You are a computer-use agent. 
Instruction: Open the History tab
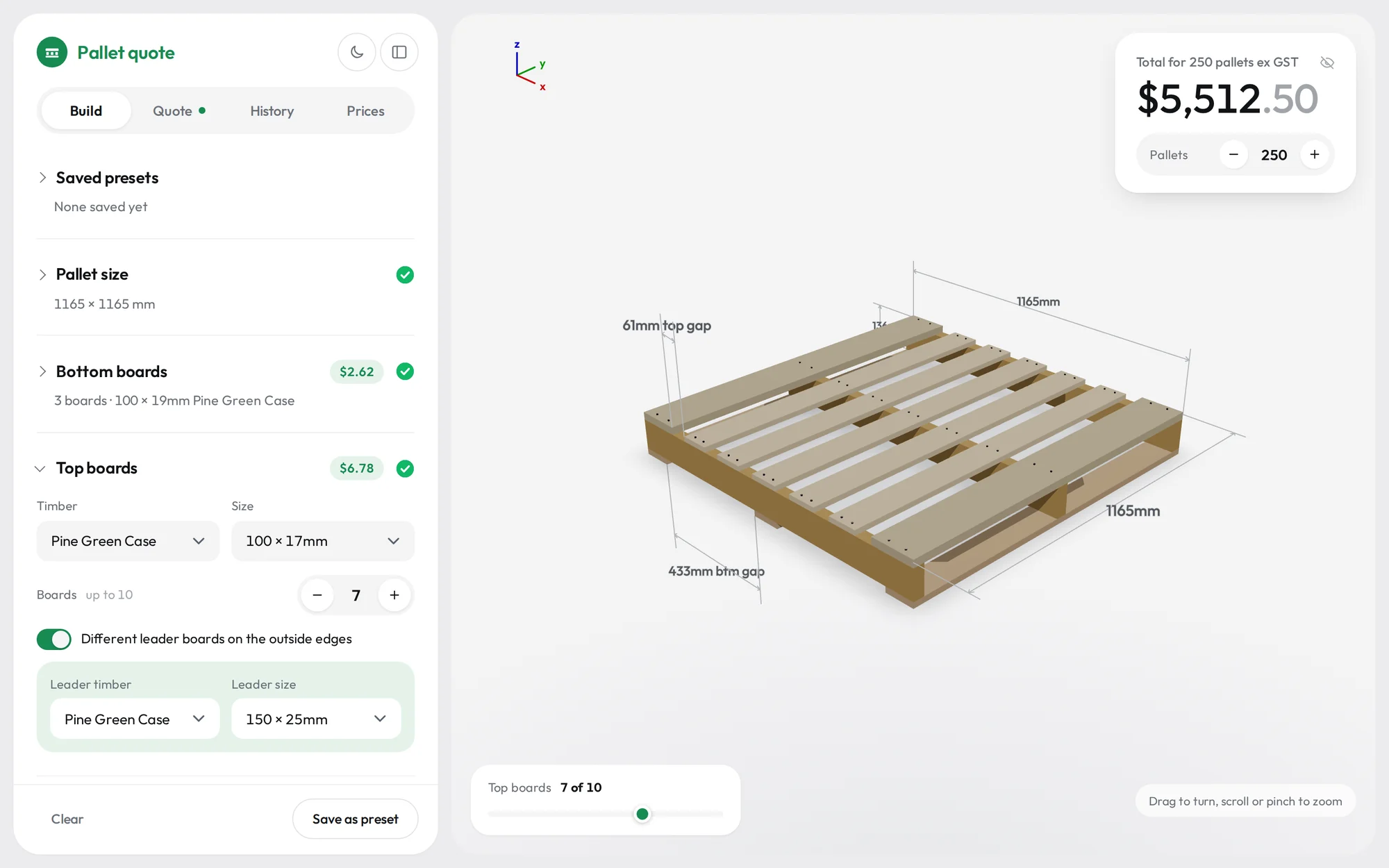coord(272,111)
